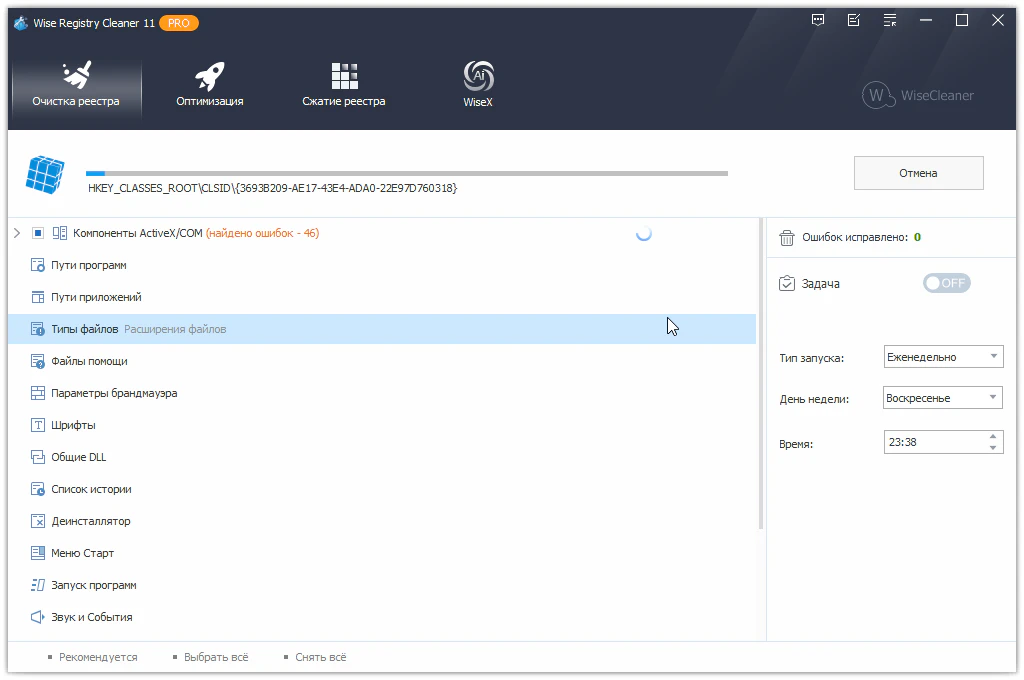The image size is (1024, 680).
Task: Click the feedback chat icon in title bar
Action: coord(818,20)
